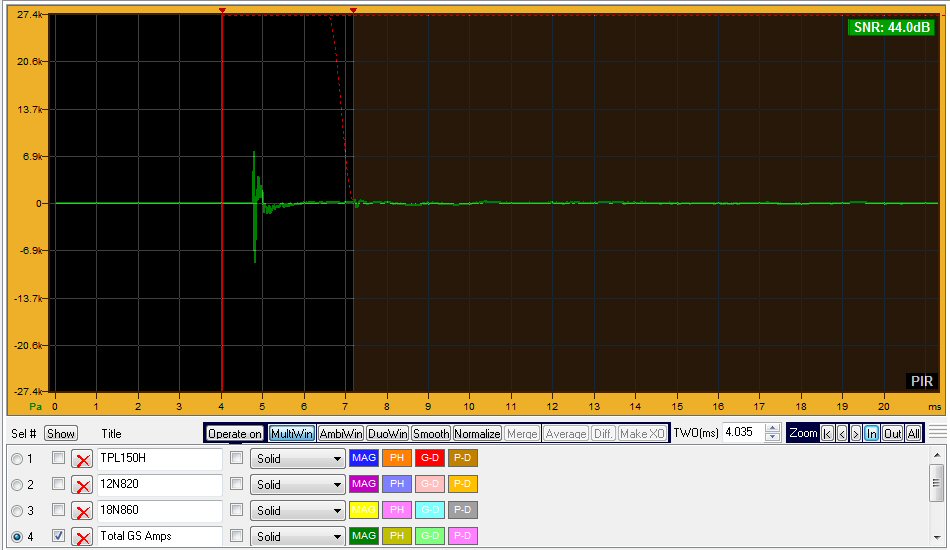950x550 pixels.
Task: Click orange PH swatch for TPL150H
Action: click(397, 458)
